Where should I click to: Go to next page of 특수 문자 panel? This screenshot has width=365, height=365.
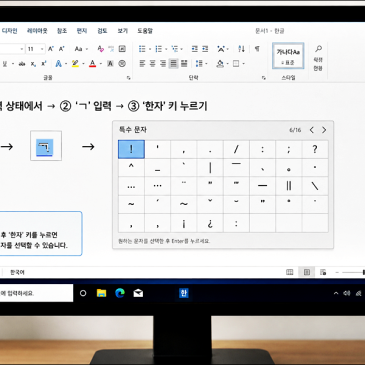pyautogui.click(x=324, y=130)
